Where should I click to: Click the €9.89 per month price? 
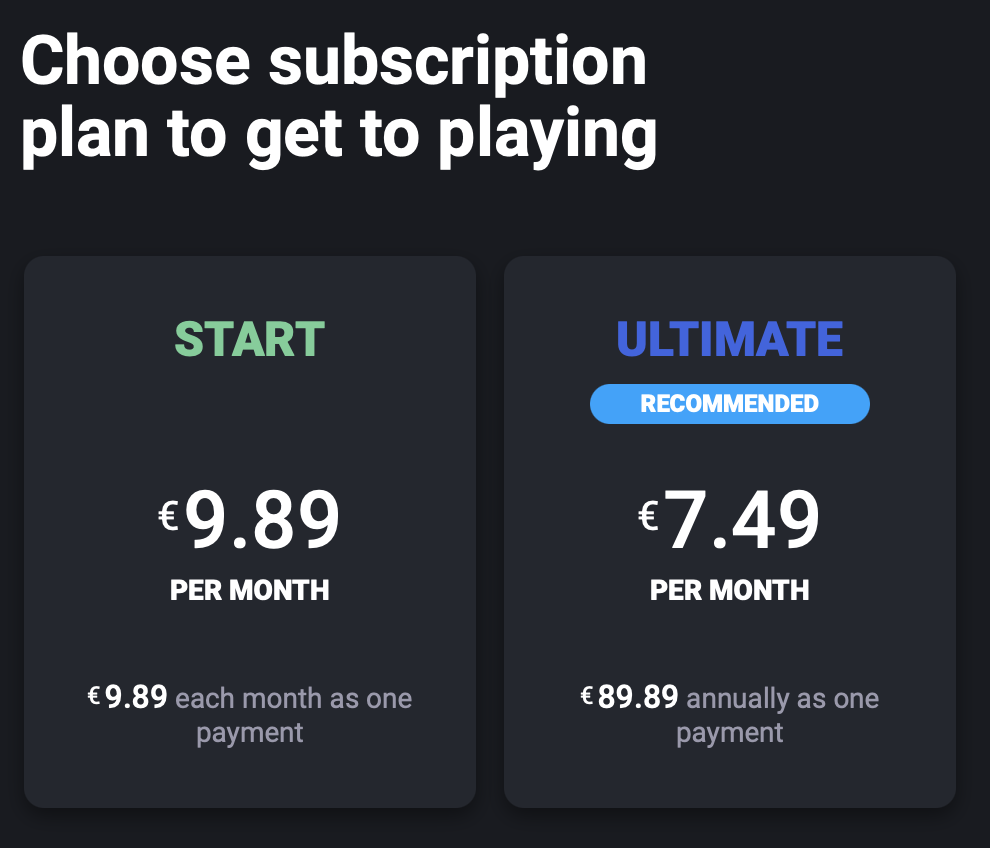pos(249,519)
